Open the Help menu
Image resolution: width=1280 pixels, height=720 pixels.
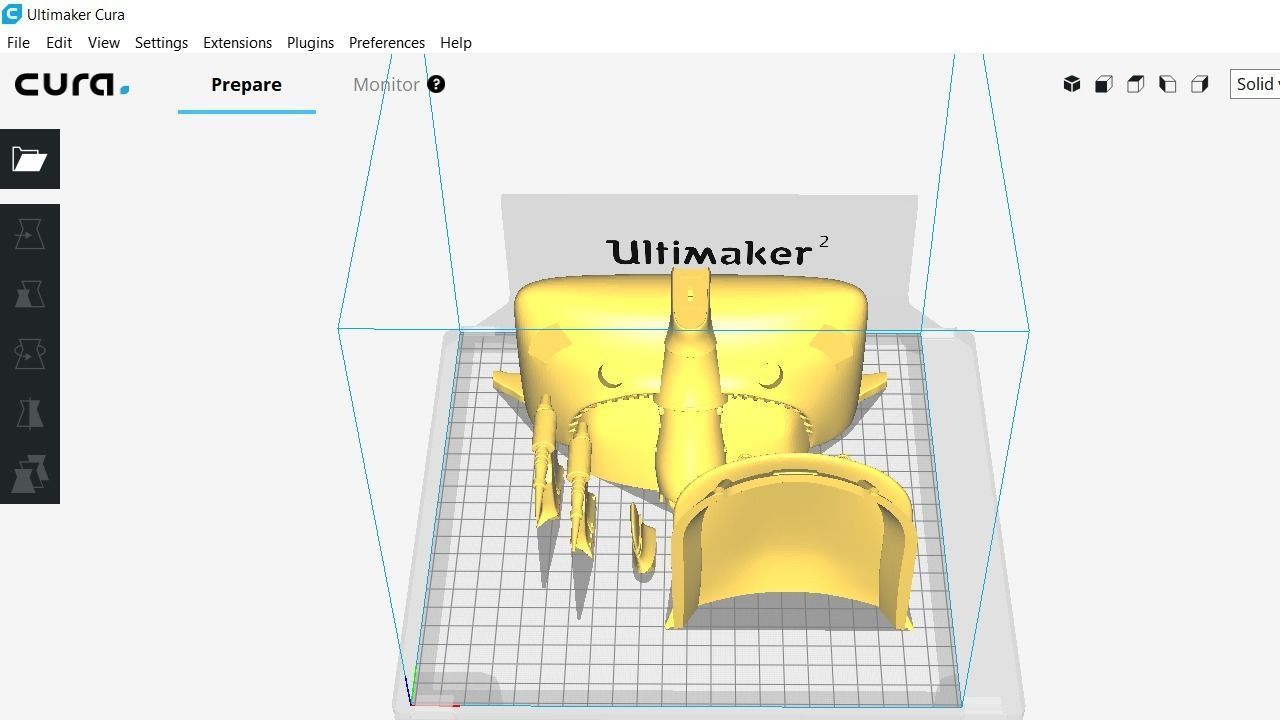pos(456,42)
